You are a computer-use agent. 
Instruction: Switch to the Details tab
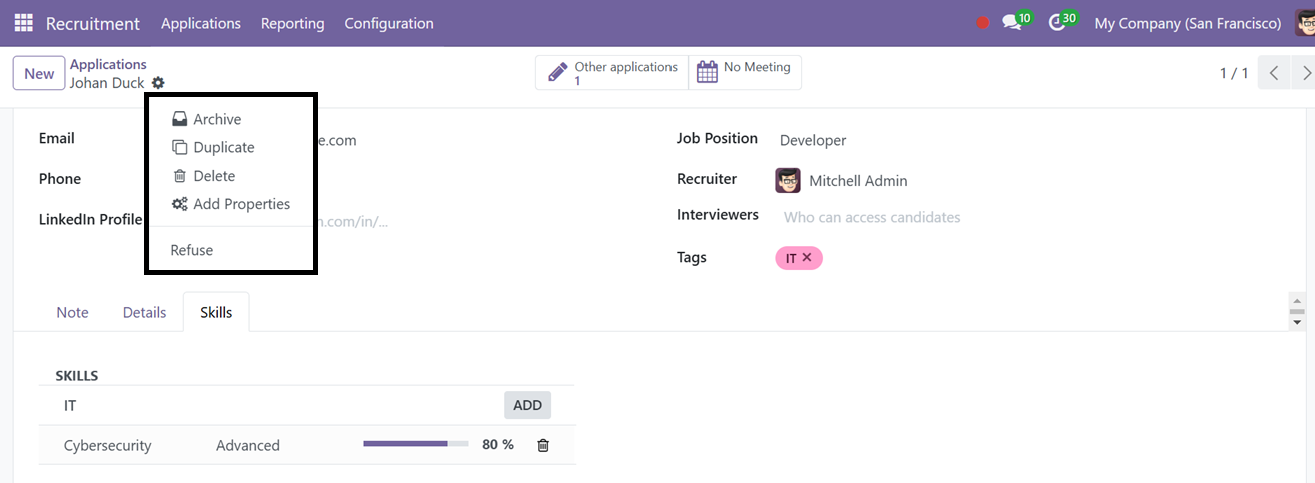pyautogui.click(x=145, y=312)
